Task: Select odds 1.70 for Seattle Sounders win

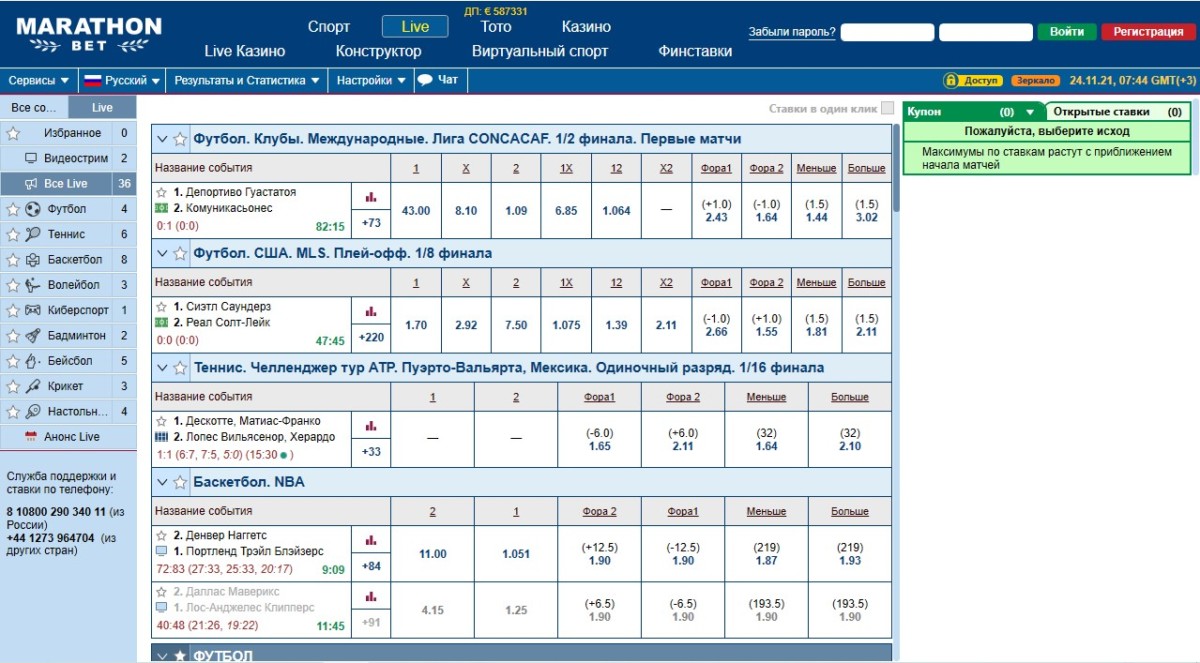Action: point(416,325)
